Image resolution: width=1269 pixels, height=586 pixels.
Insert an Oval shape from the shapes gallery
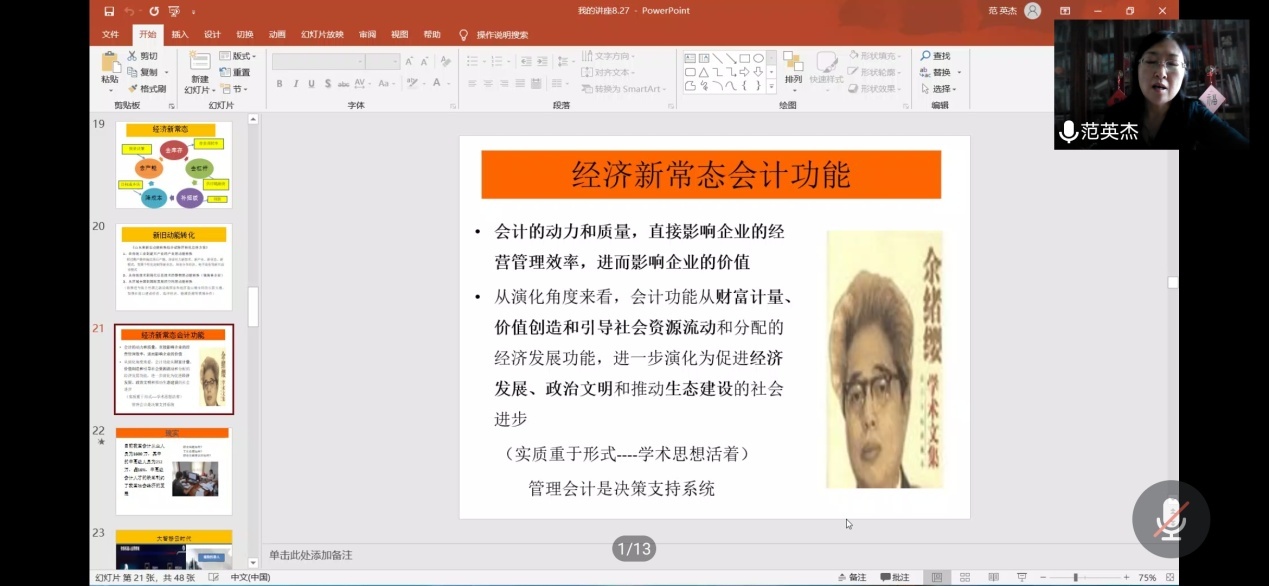(758, 58)
